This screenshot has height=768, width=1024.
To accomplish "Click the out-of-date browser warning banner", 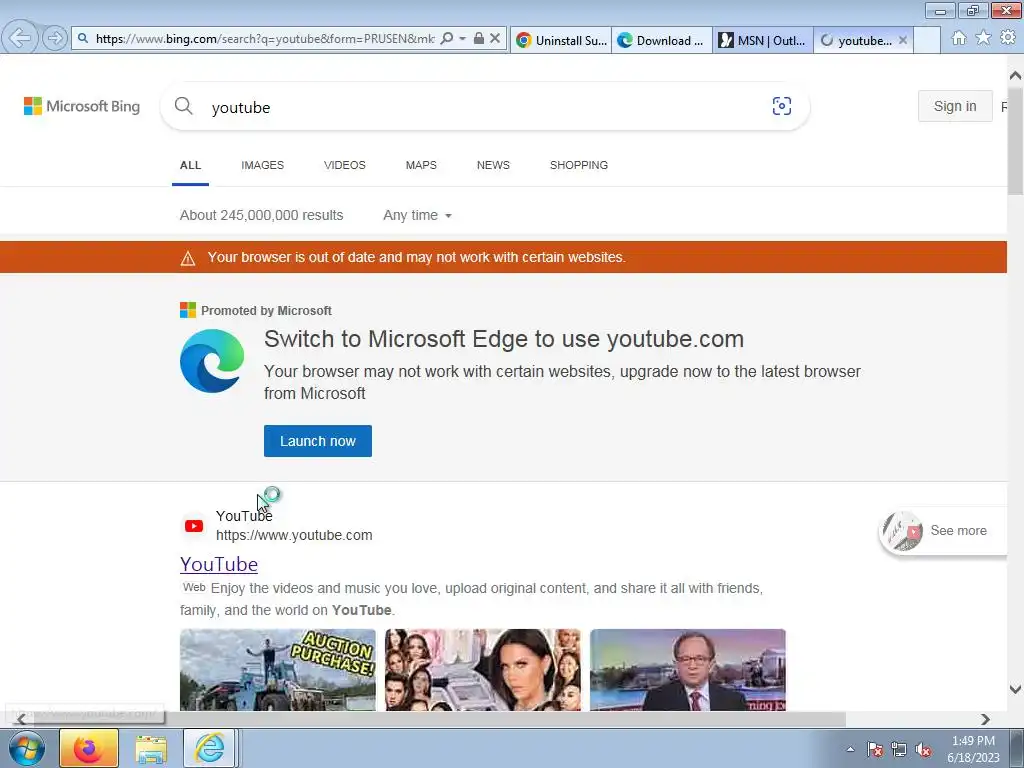I will pos(504,257).
